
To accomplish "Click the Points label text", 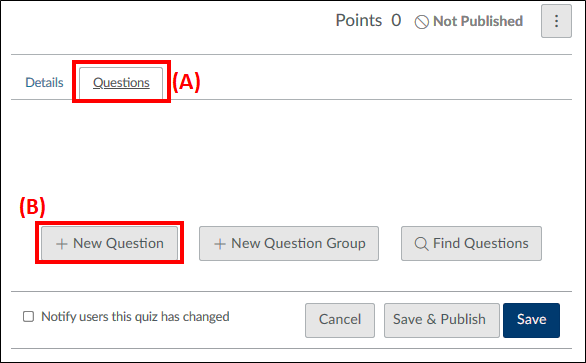I will click(x=359, y=20).
